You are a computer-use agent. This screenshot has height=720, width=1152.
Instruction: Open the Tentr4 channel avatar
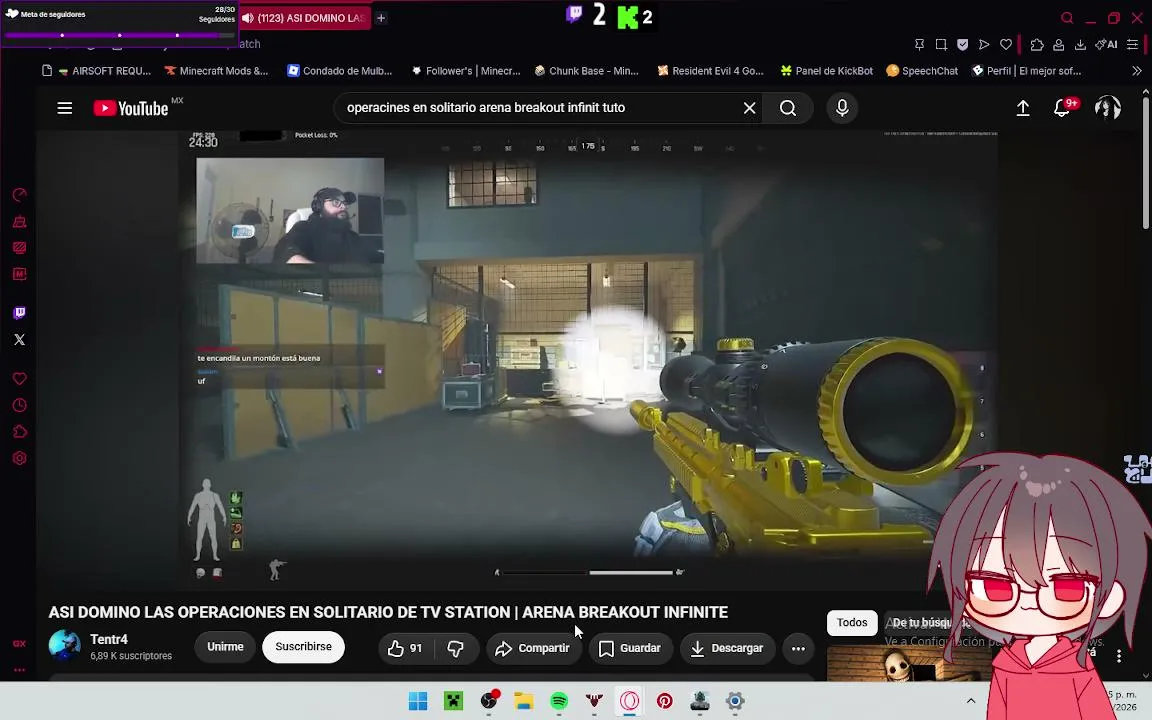(65, 645)
